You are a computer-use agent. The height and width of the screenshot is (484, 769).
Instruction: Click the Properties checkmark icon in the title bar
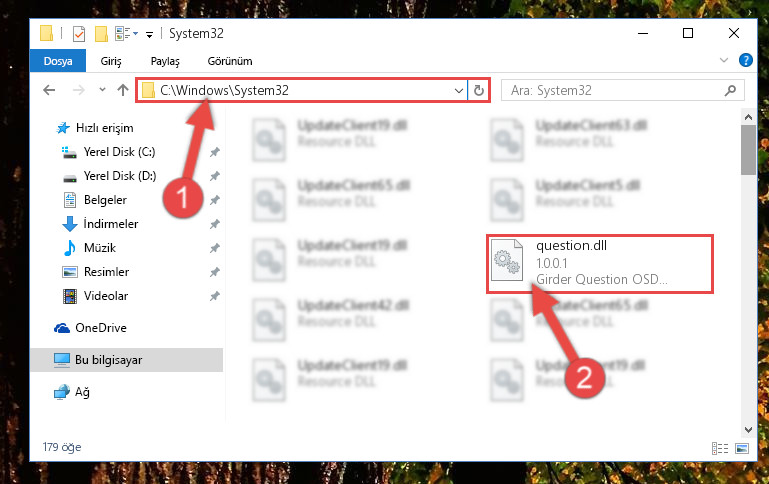pyautogui.click(x=78, y=34)
